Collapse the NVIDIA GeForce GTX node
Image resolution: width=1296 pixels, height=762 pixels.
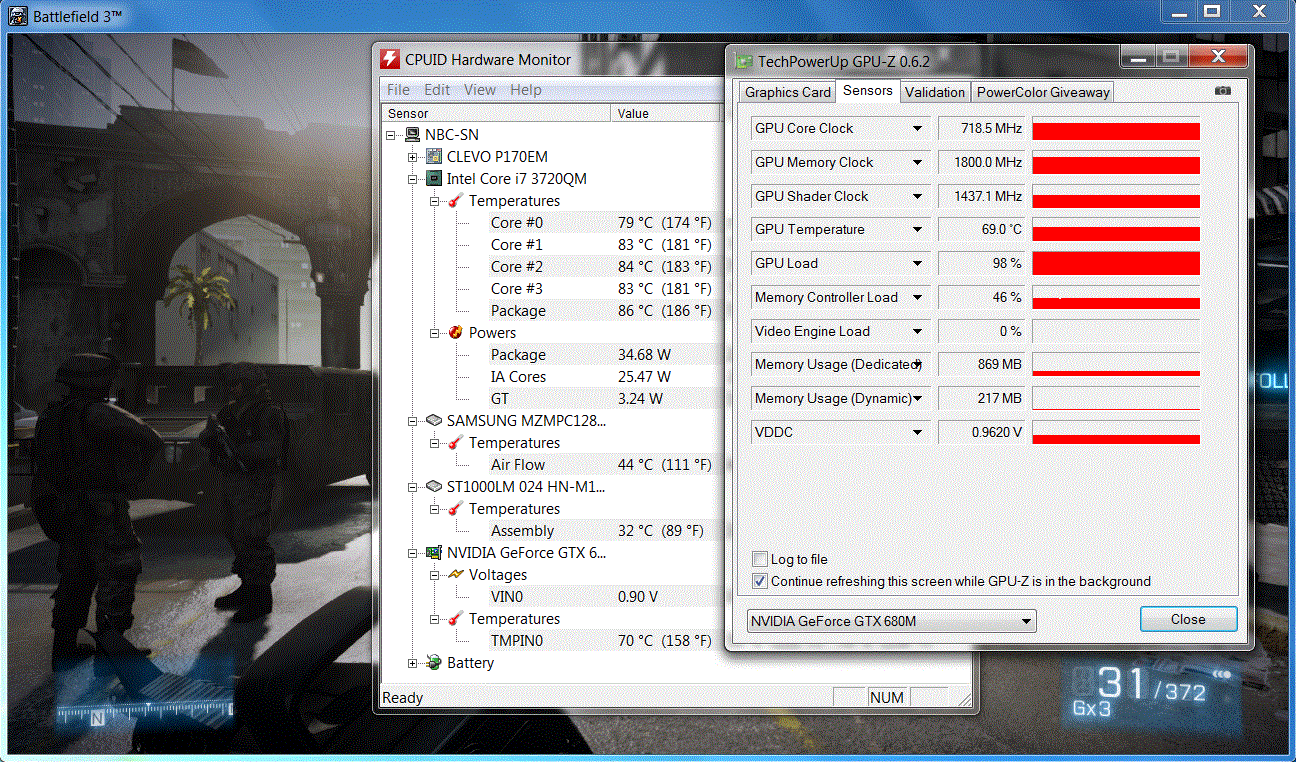point(413,553)
